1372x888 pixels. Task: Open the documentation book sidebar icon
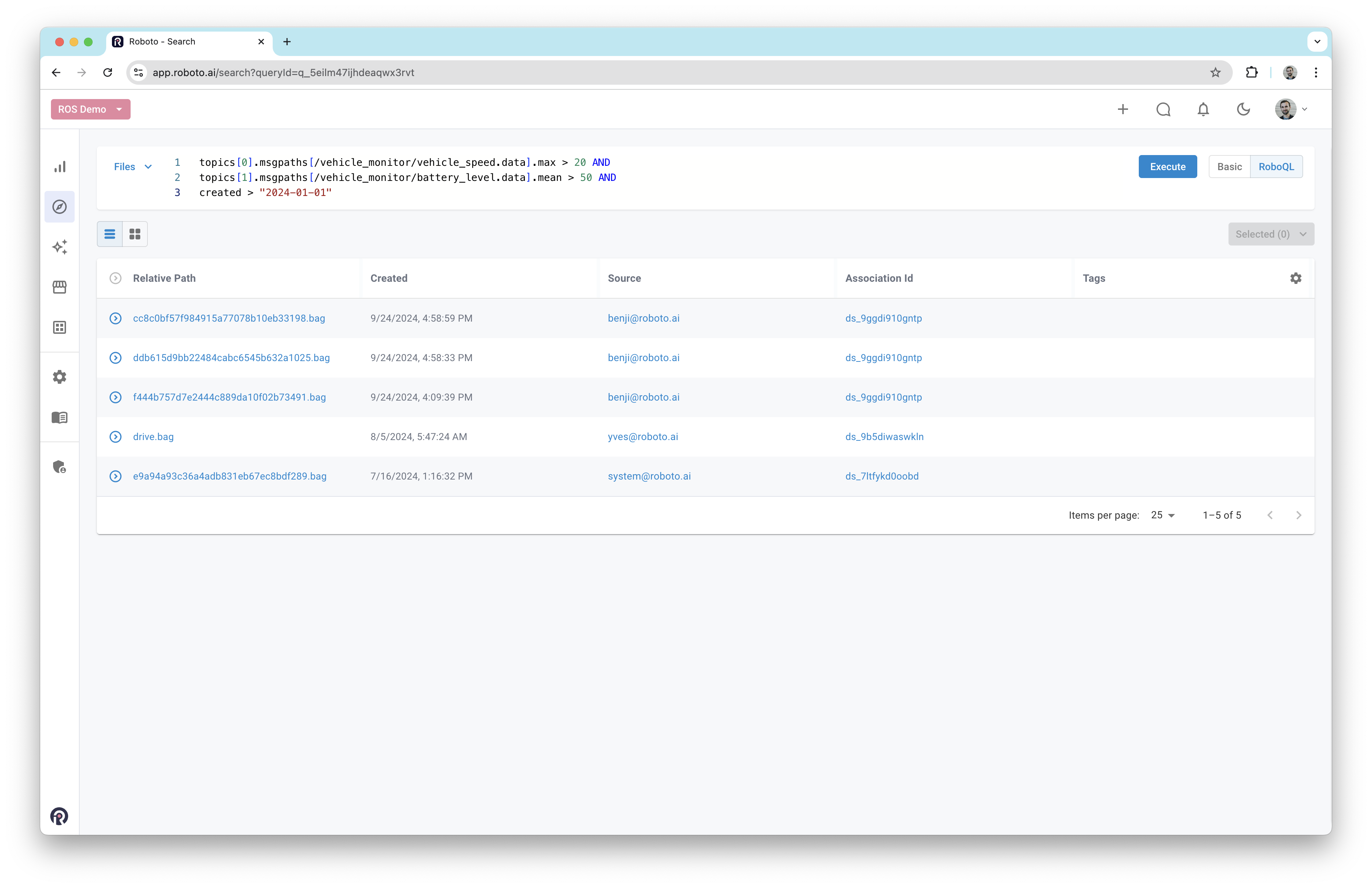pyautogui.click(x=59, y=417)
